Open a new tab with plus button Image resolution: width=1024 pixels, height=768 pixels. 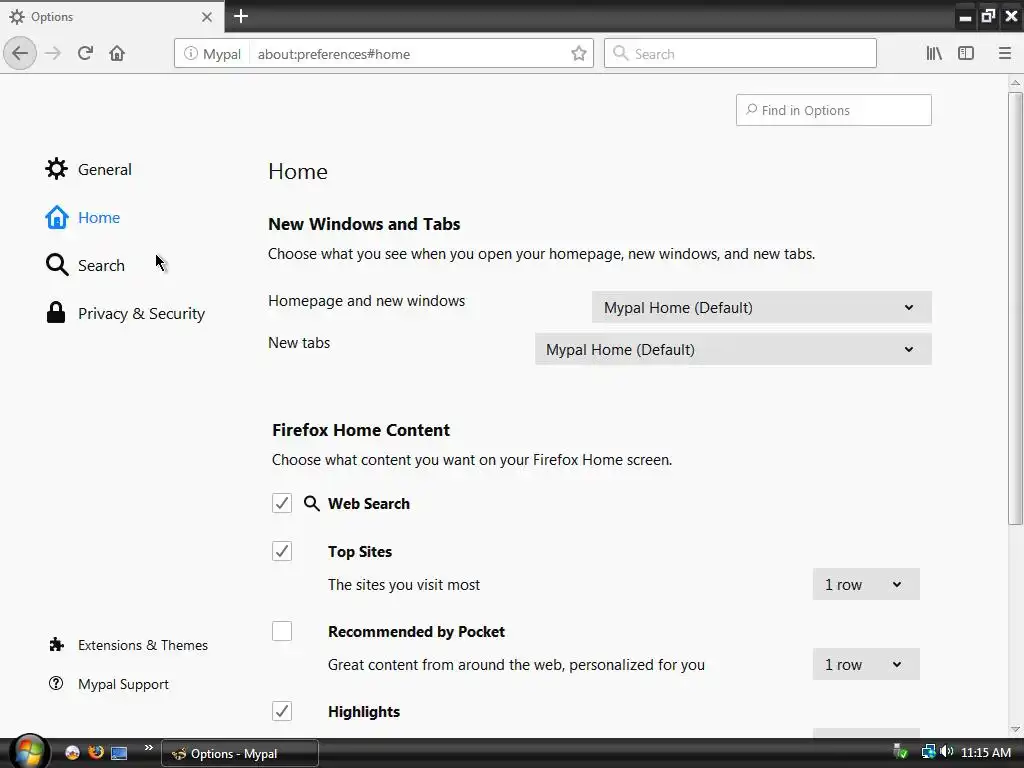[241, 16]
